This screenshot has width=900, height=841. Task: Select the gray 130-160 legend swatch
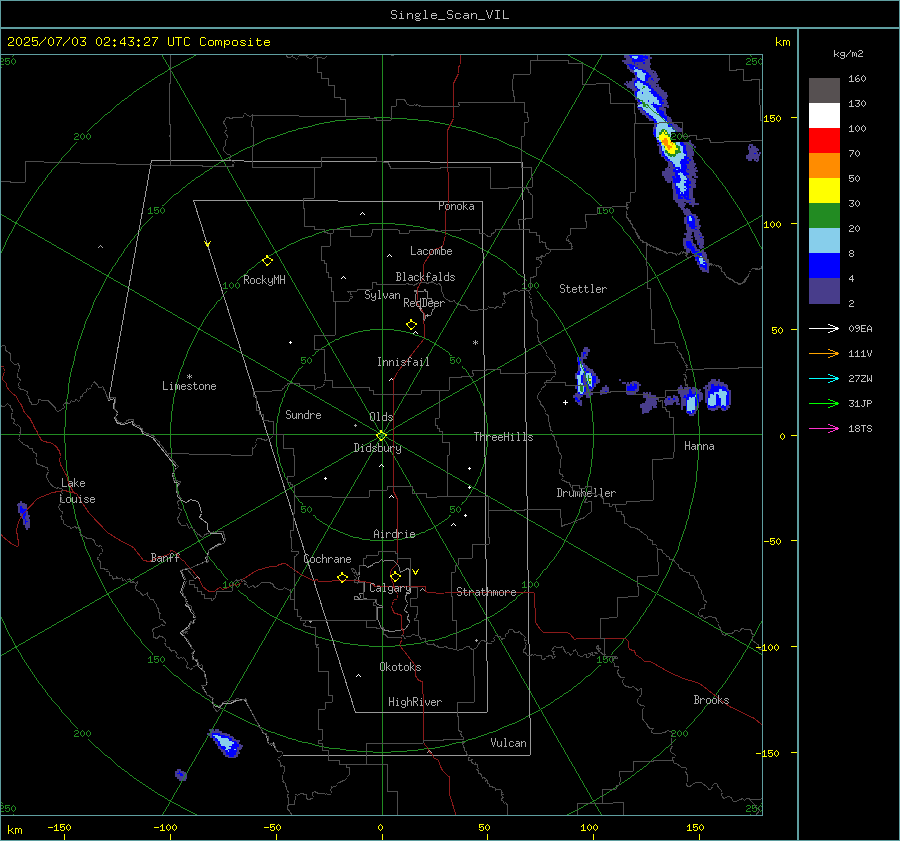coord(824,91)
